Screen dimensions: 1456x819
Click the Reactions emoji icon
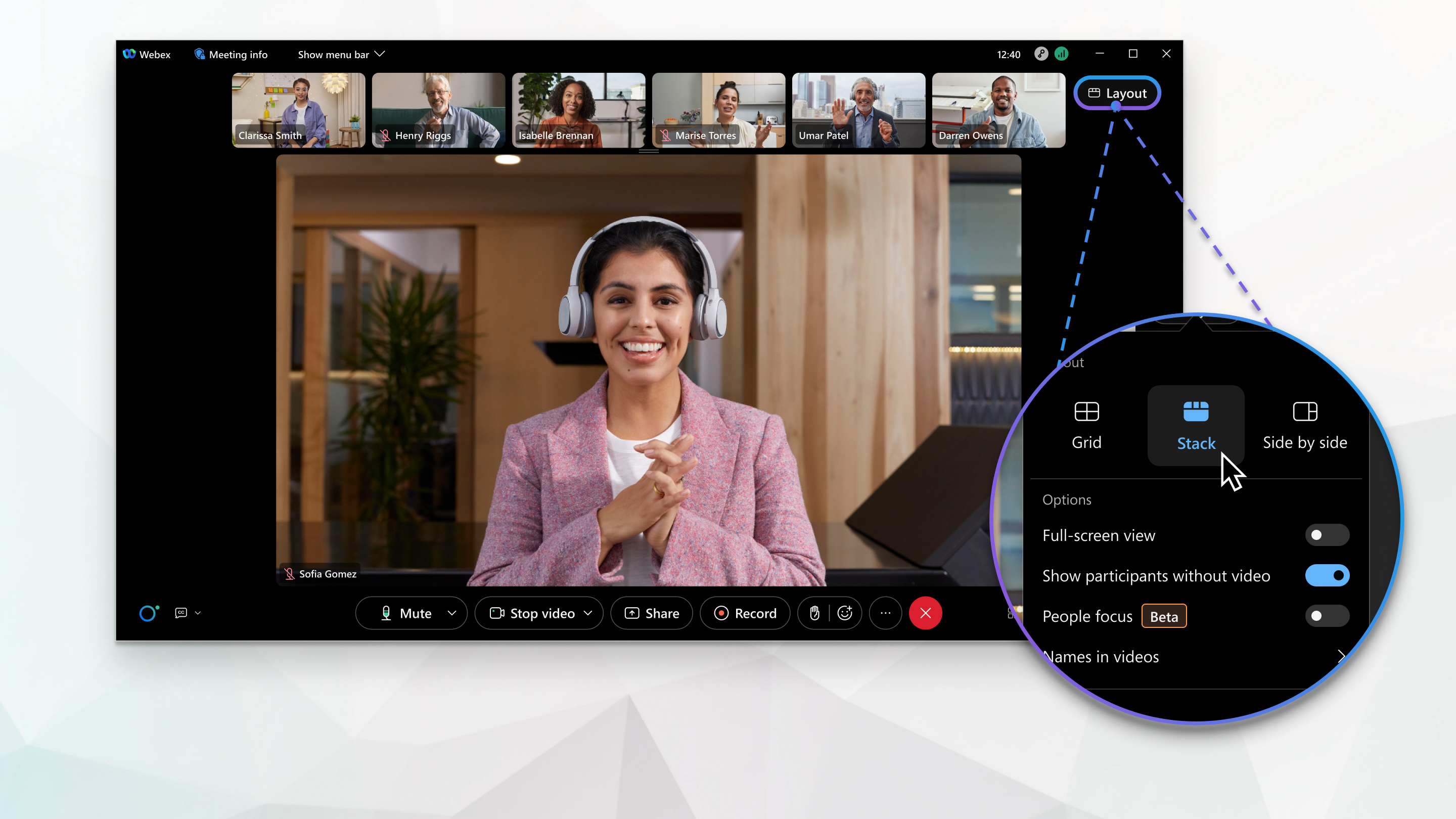(x=845, y=613)
